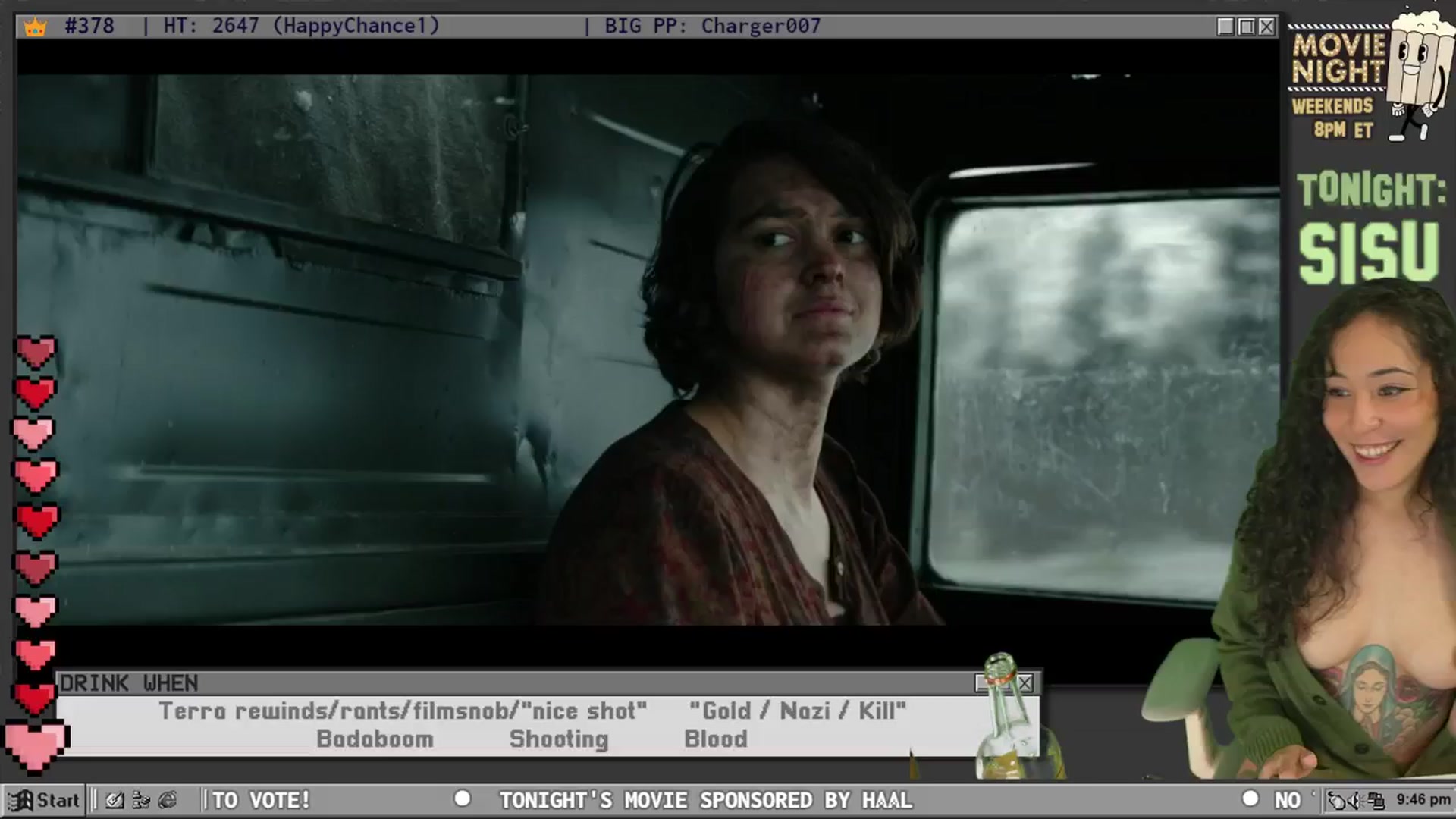Click the "Gold / Nazi / Kill" rule
Image resolution: width=1456 pixels, height=819 pixels.
coord(797,711)
